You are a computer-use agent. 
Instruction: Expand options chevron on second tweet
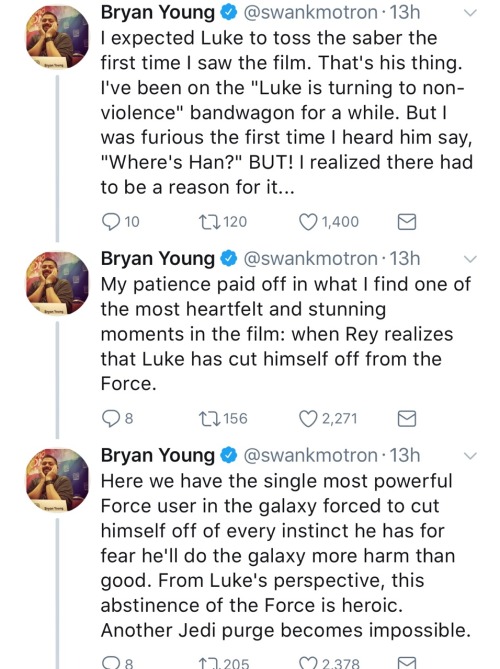pyautogui.click(x=469, y=259)
